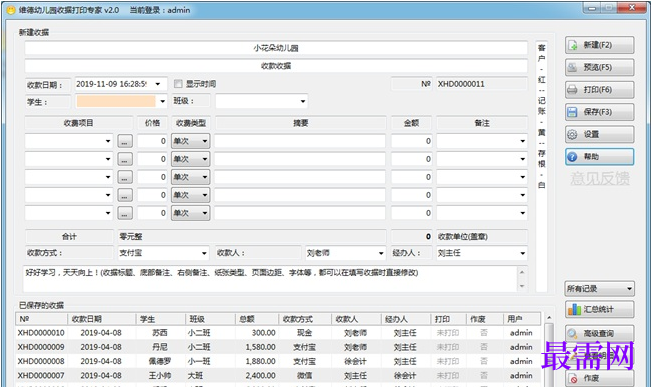The image size is (653, 387).
Task: Sort by the 总额 column header
Action: pyautogui.click(x=257, y=319)
